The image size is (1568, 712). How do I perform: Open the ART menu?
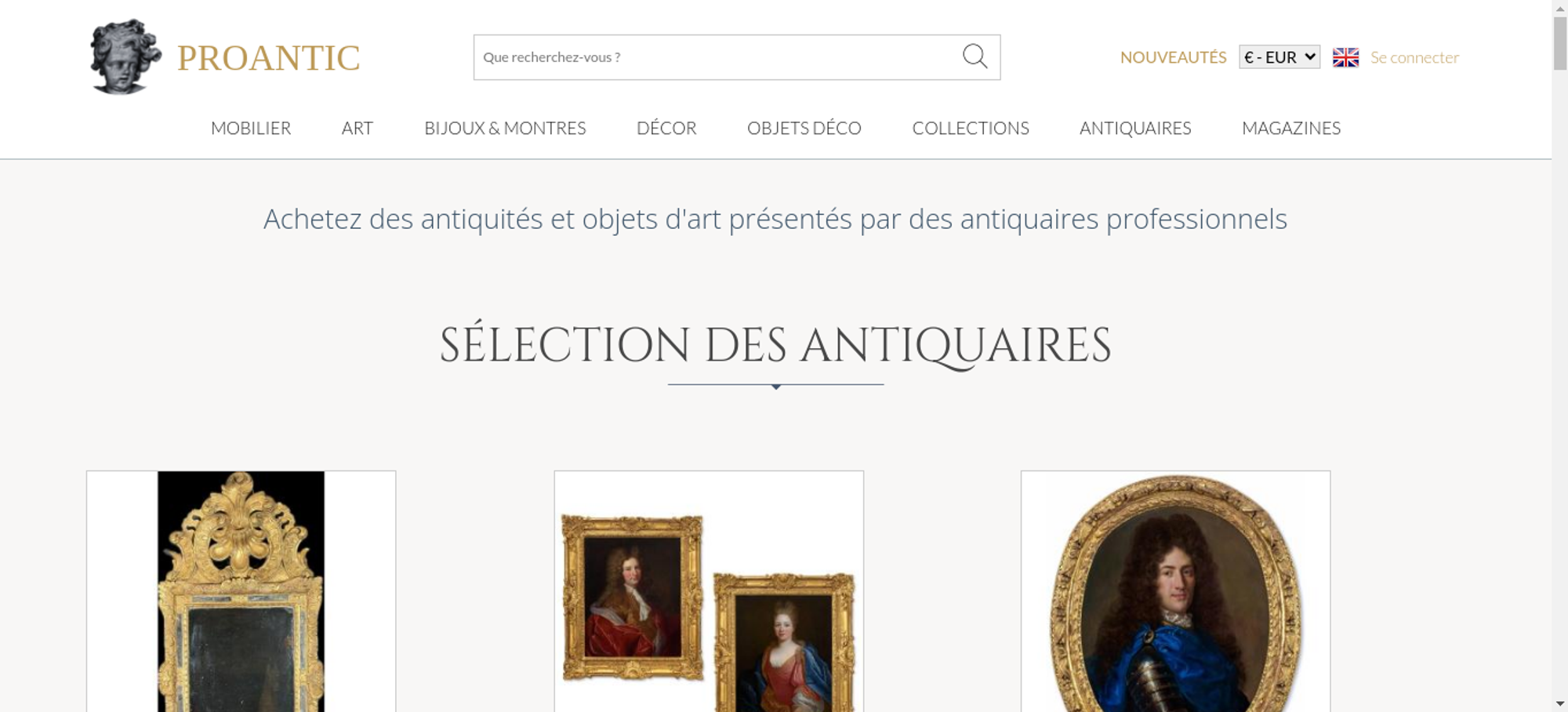coord(358,128)
